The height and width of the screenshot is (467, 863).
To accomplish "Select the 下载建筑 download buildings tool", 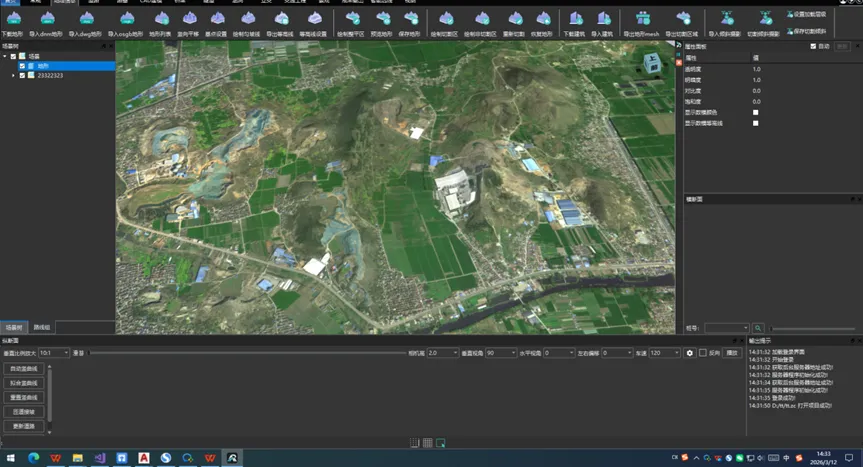I will point(574,18).
